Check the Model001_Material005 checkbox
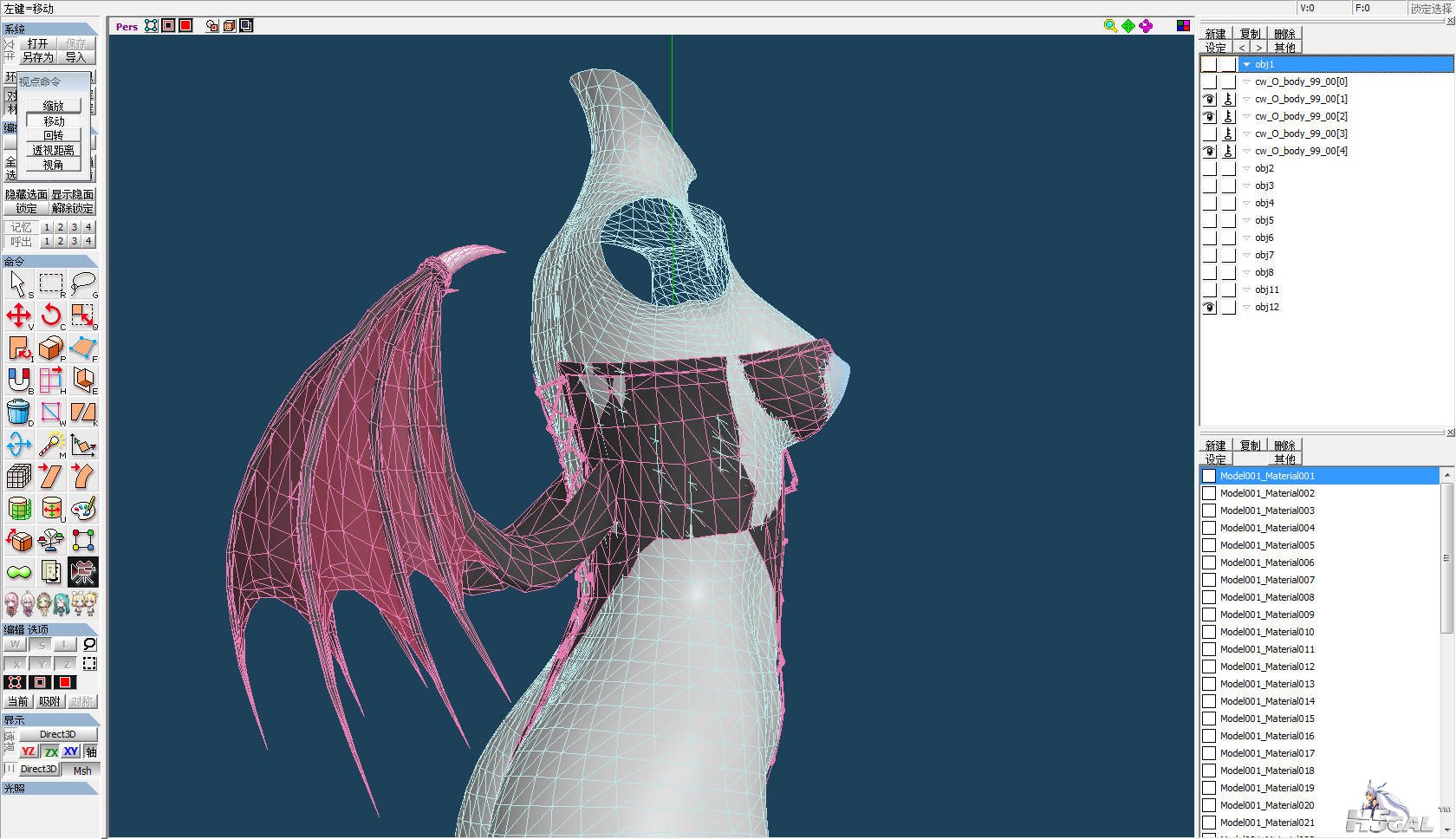Screen dimensions: 1456x839 (1209, 545)
